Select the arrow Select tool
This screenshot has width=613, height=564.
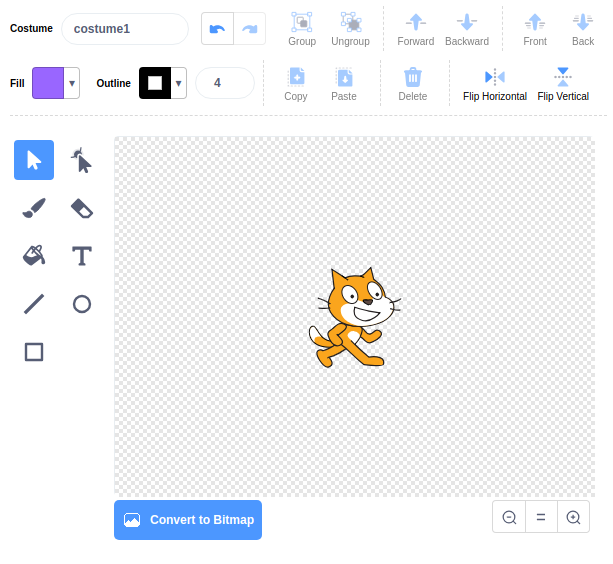click(34, 160)
